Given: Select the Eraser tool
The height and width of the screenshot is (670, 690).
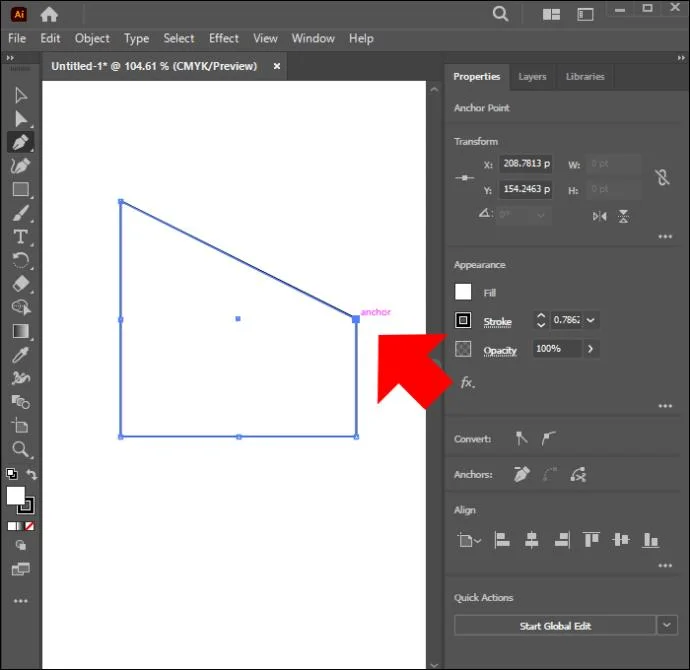Looking at the screenshot, I should coord(21,284).
